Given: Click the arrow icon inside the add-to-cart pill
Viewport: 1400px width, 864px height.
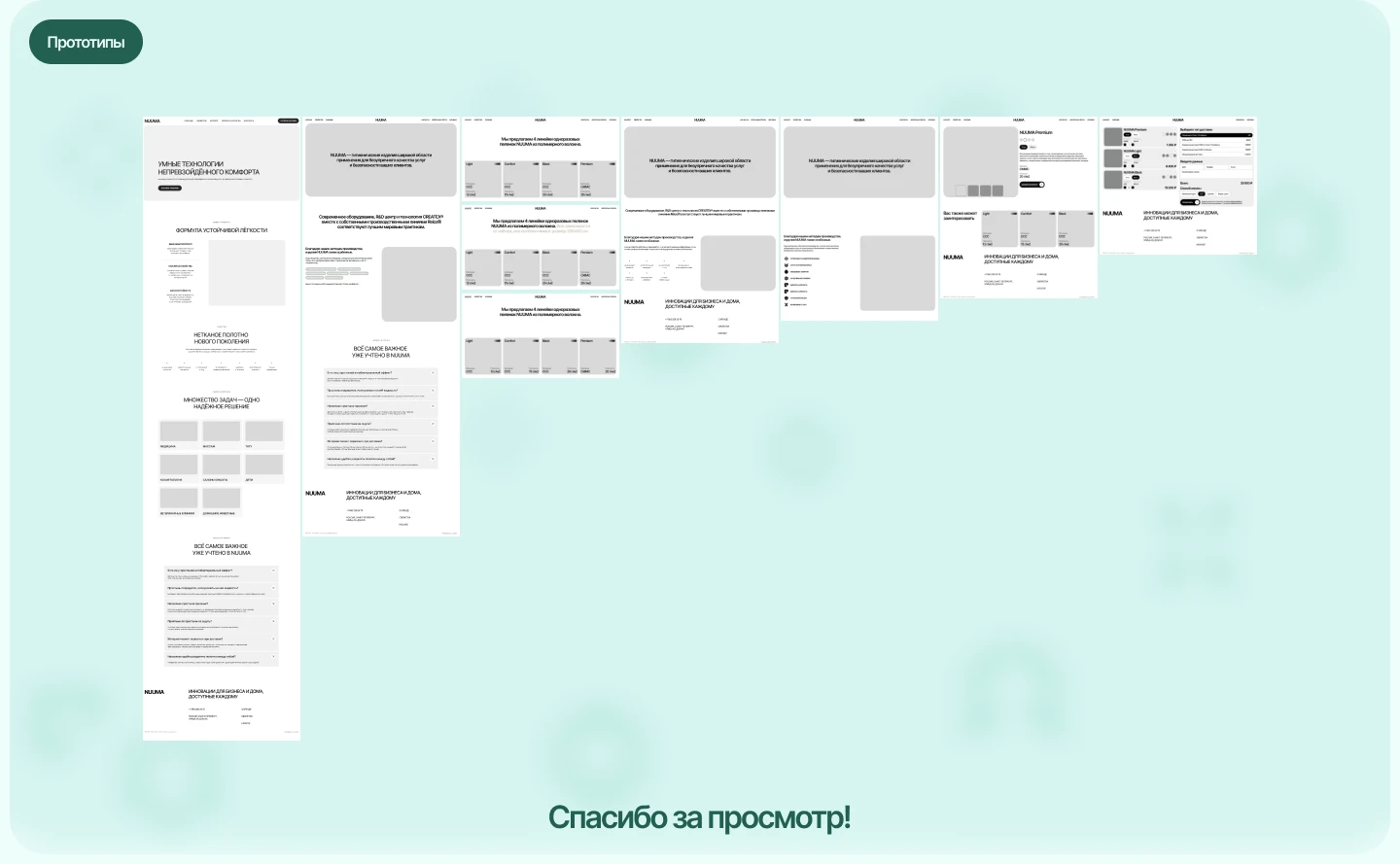Looking at the screenshot, I should pos(1042,185).
